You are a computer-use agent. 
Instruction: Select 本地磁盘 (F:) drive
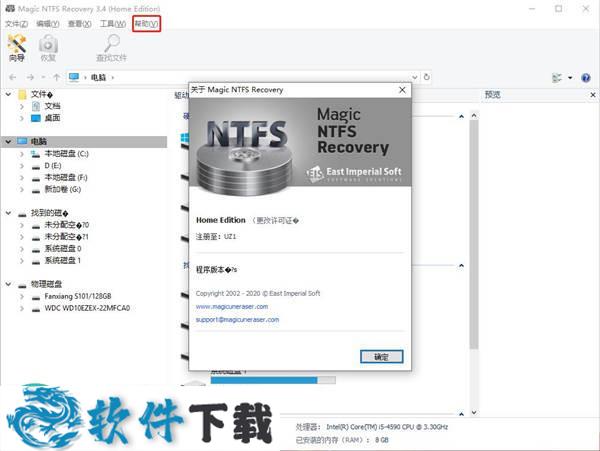[x=66, y=177]
